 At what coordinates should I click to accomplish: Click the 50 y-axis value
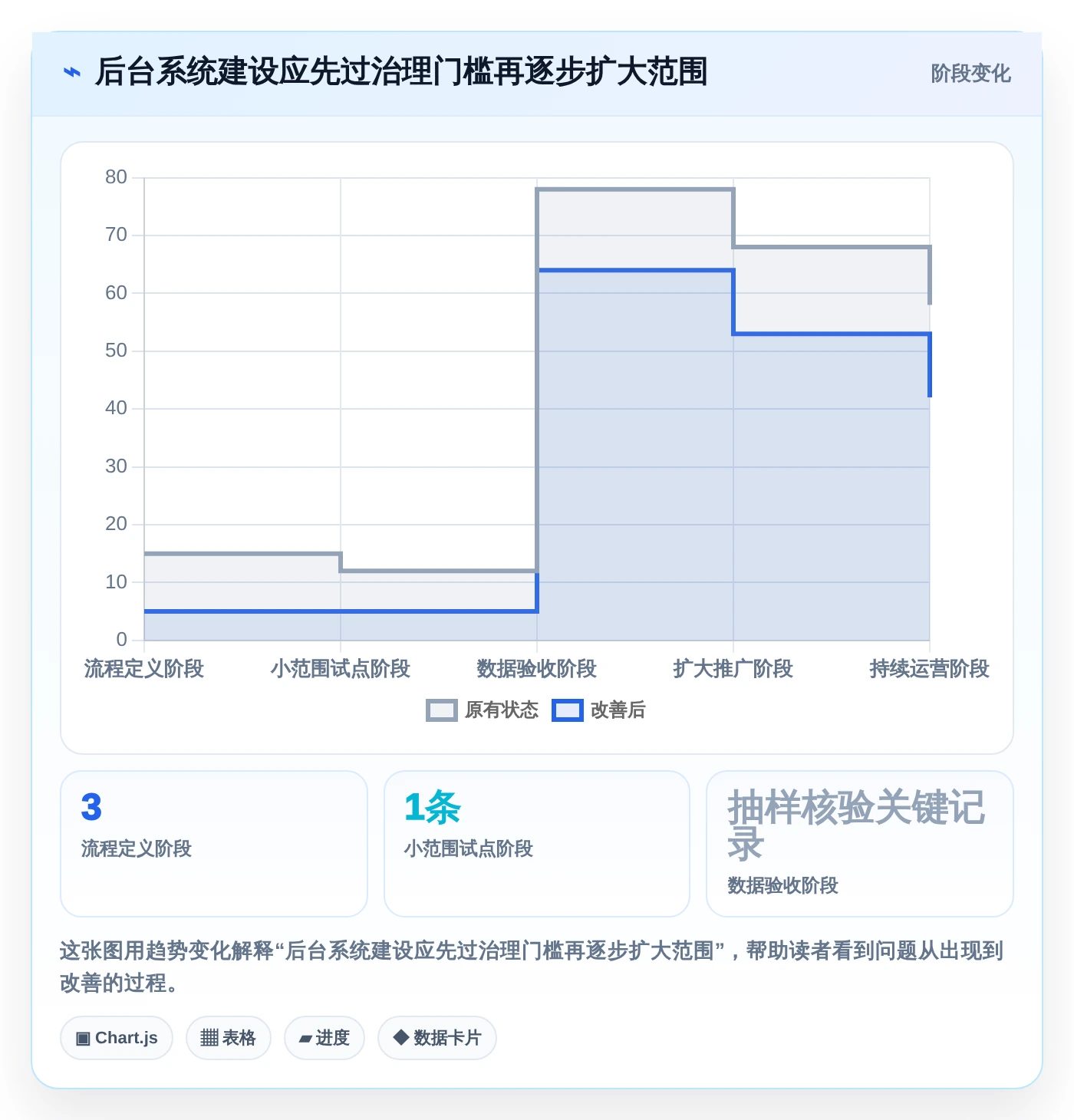pyautogui.click(x=116, y=351)
